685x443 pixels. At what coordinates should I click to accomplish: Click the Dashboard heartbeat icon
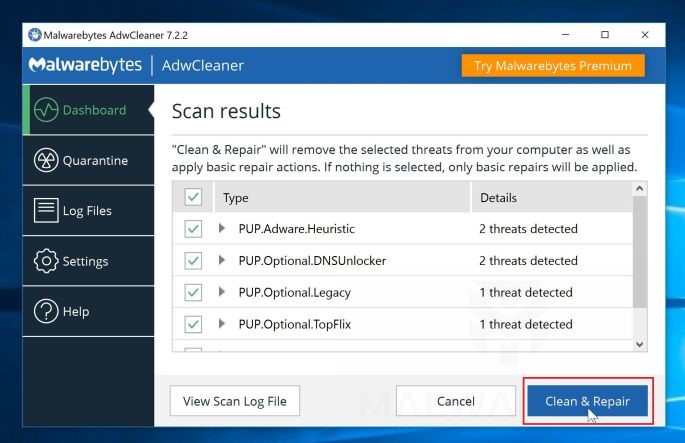pos(46,110)
